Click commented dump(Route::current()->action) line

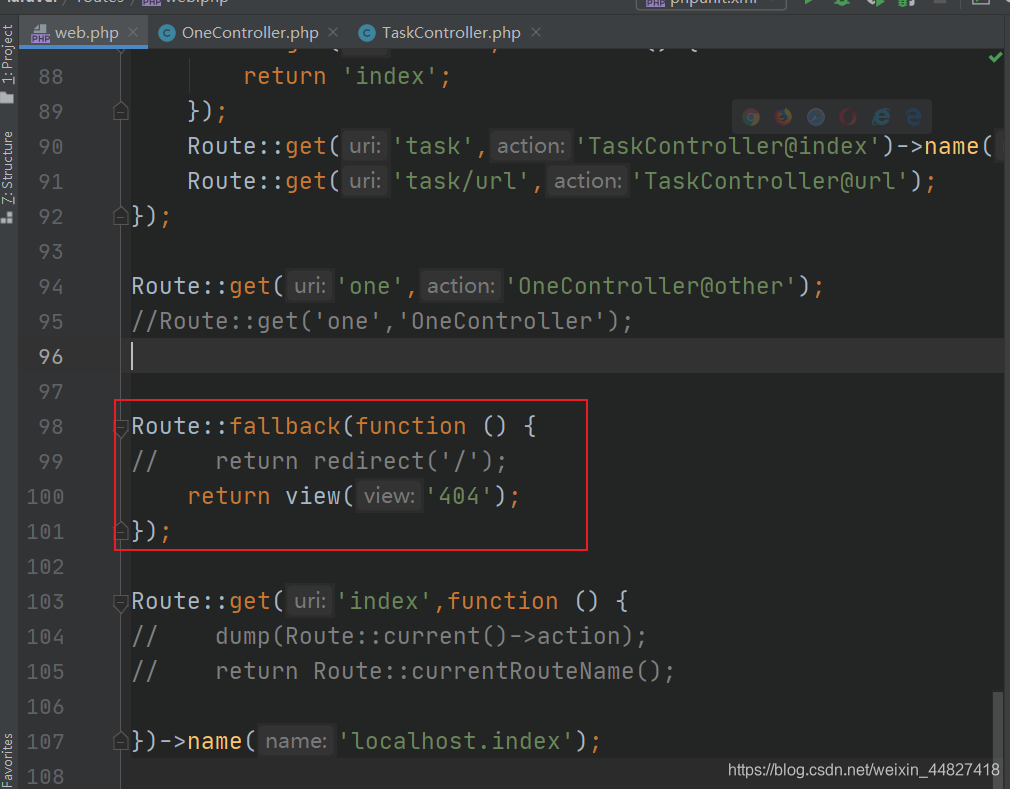point(389,636)
